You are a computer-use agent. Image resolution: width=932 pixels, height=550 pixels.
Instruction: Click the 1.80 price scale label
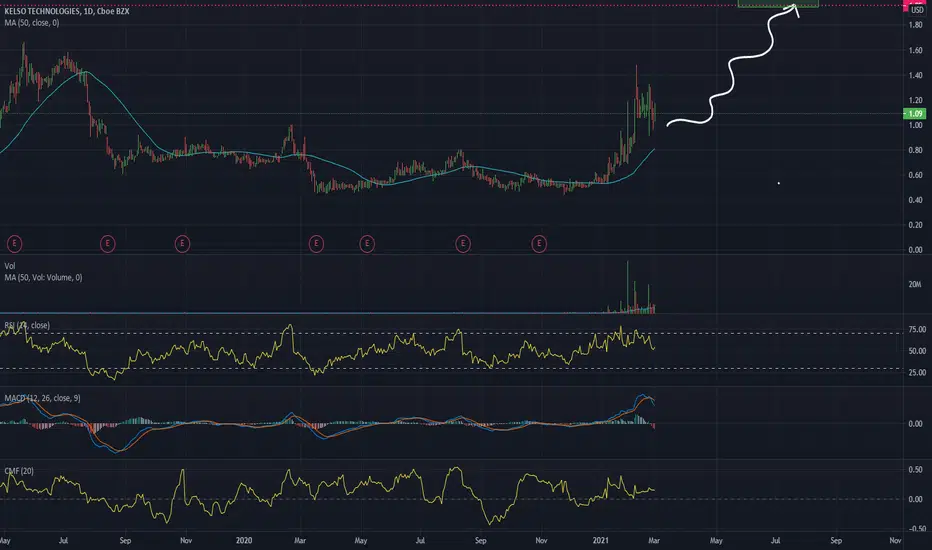pos(915,25)
